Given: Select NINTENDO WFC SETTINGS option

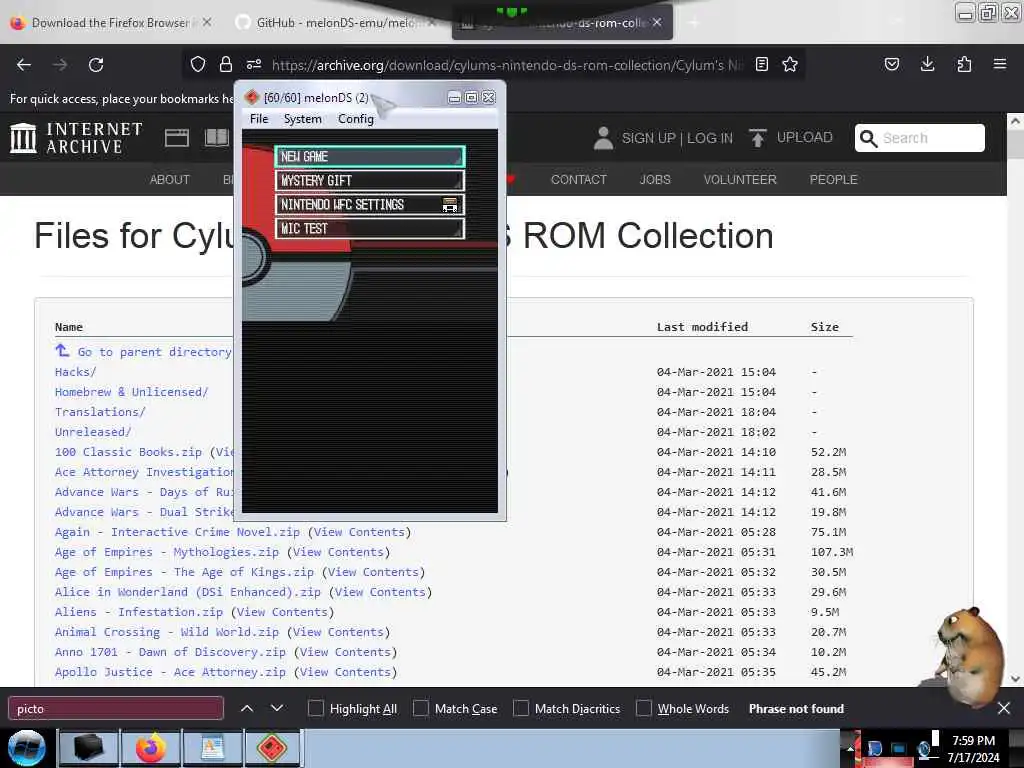Looking at the screenshot, I should [370, 204].
